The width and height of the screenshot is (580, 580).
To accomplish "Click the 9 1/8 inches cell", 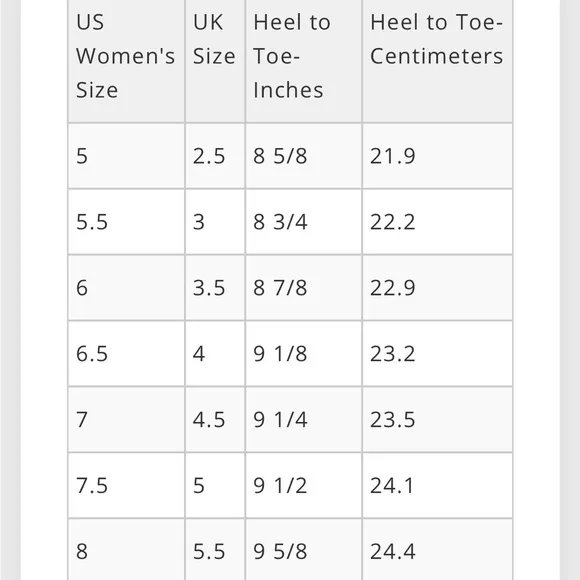I will click(x=303, y=353).
